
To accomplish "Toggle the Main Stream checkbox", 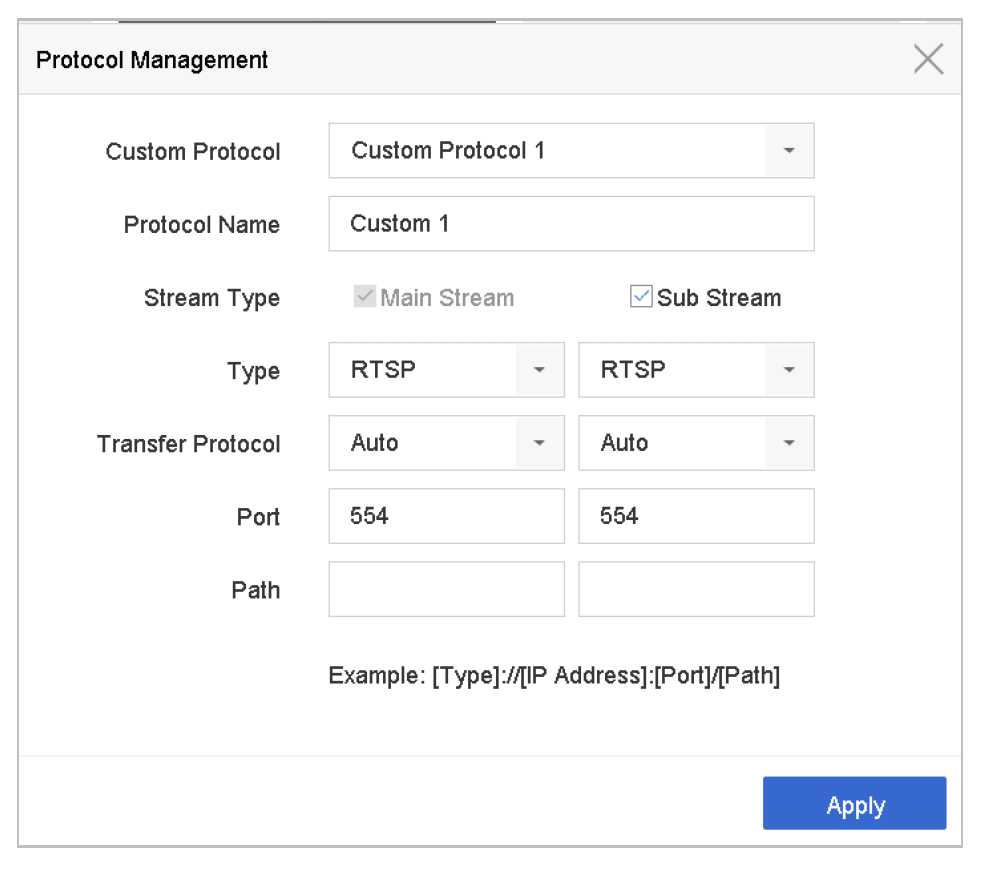I will pos(366,297).
